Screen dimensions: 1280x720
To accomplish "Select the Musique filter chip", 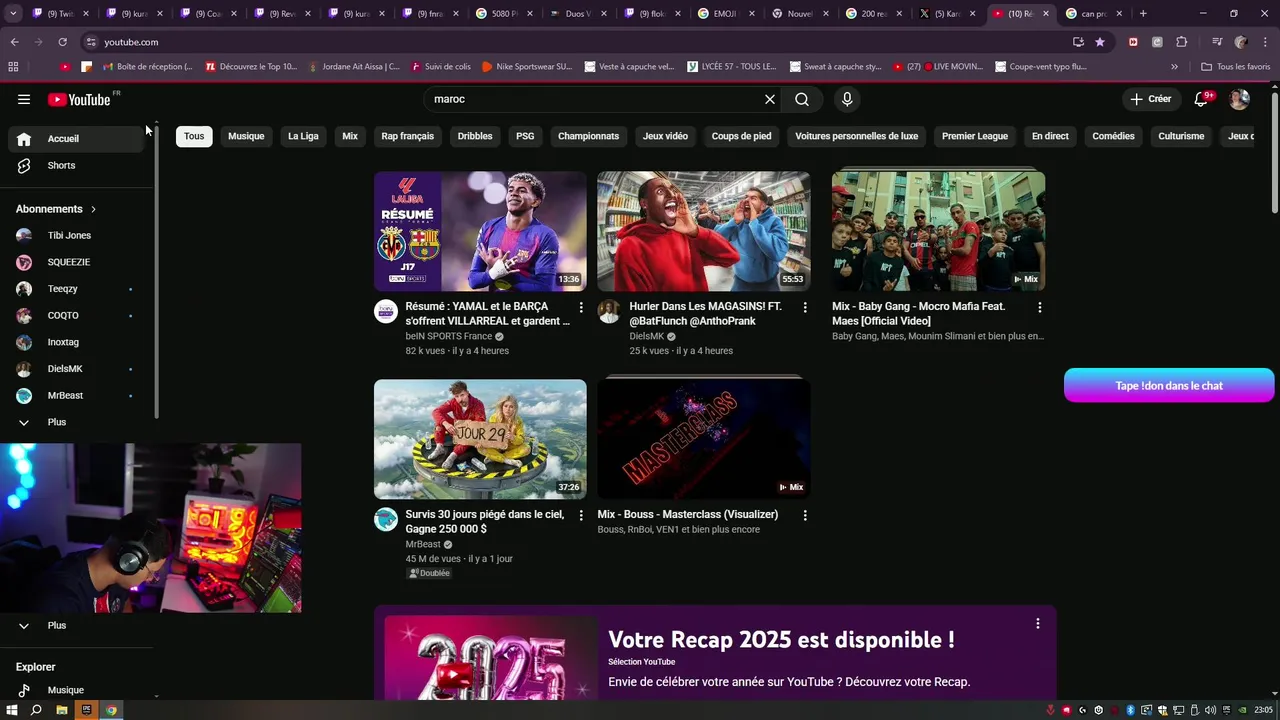I will [x=246, y=136].
